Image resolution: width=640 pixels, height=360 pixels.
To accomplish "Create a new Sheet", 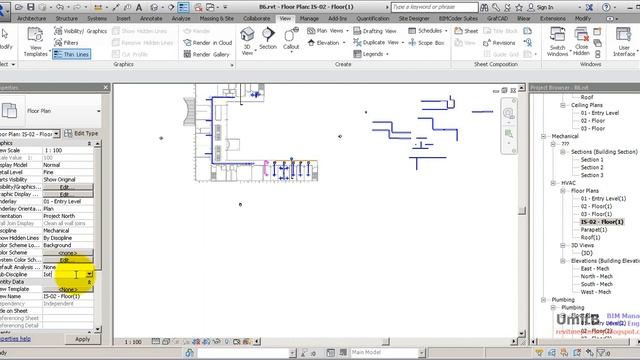I will 466,31.
